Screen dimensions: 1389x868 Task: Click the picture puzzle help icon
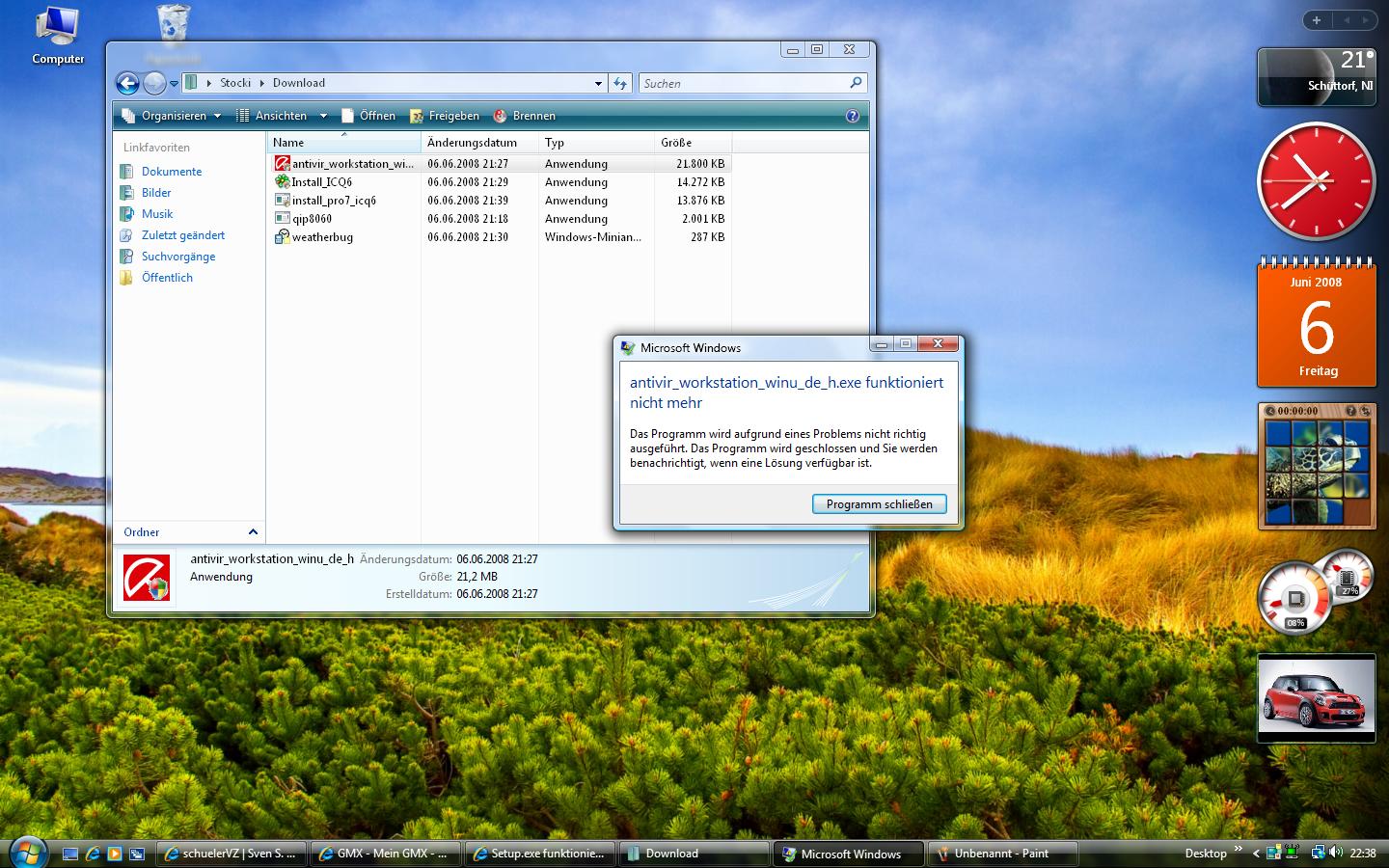(1350, 411)
